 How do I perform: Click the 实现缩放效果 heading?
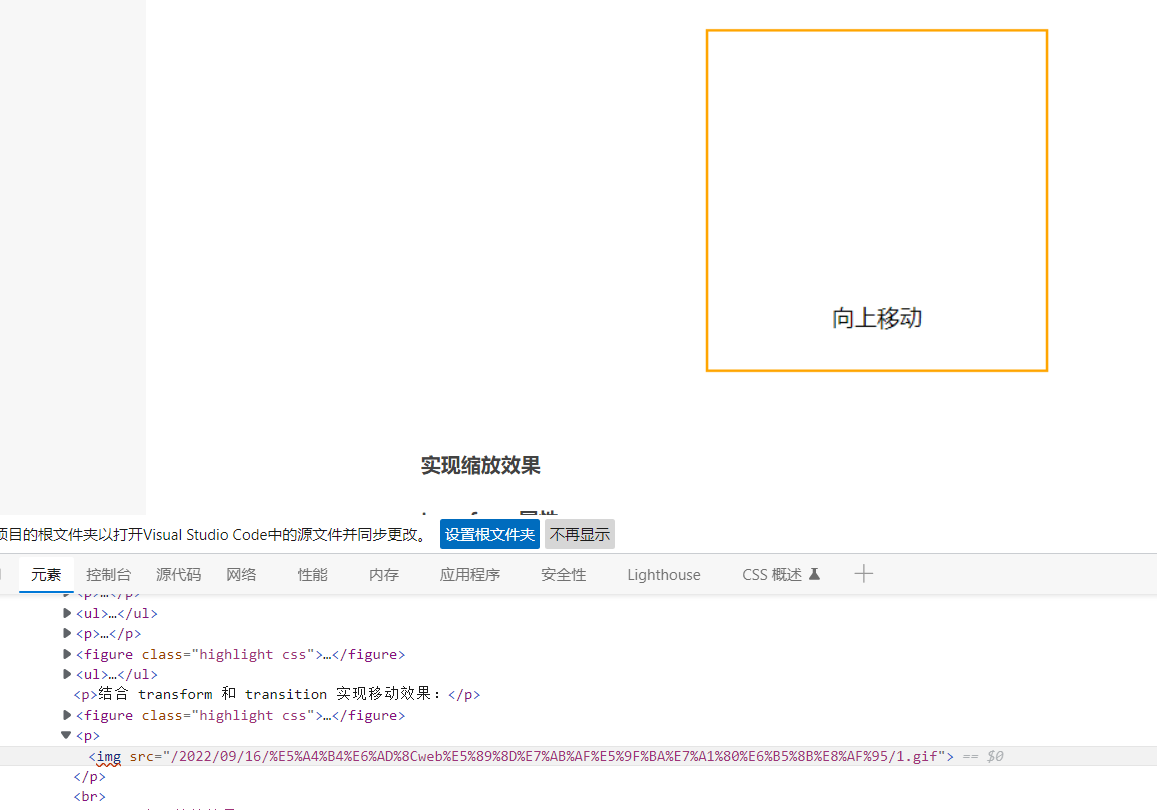[481, 465]
